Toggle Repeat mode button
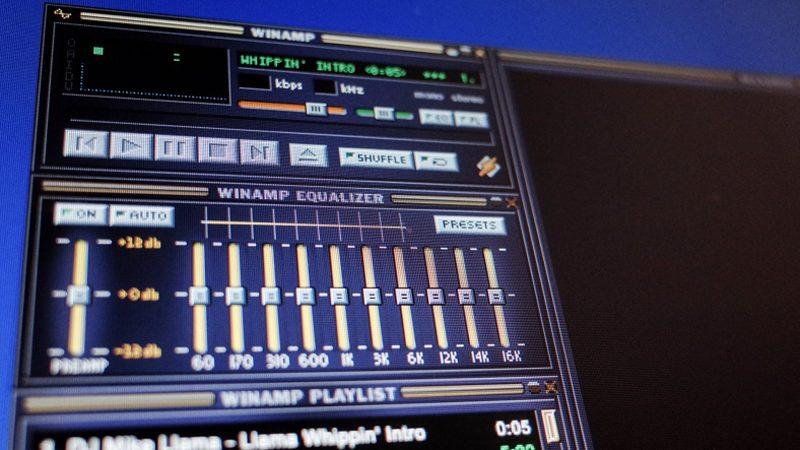This screenshot has height=450, width=800. click(436, 162)
